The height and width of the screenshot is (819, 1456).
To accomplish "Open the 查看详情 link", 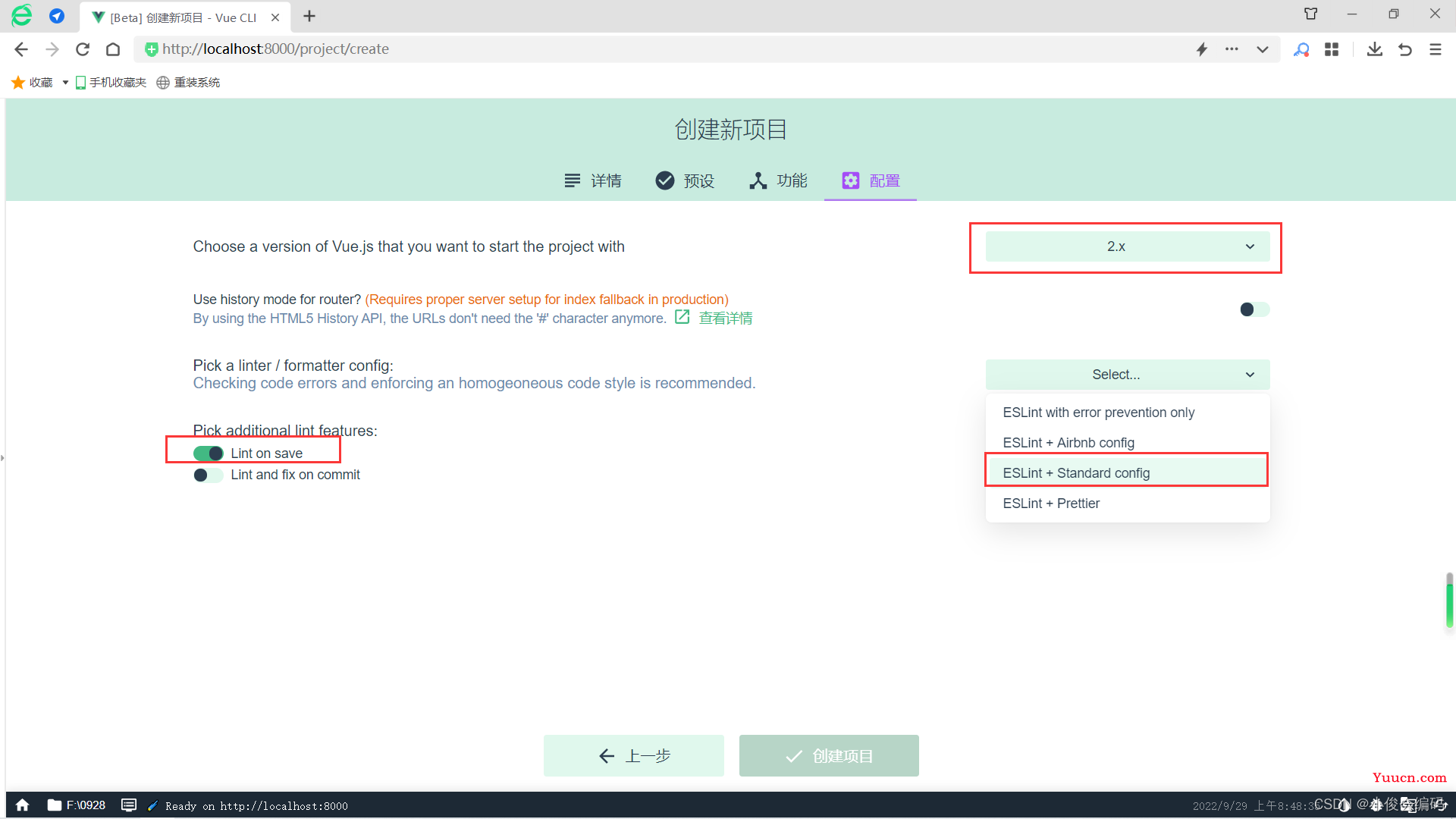I will [726, 318].
